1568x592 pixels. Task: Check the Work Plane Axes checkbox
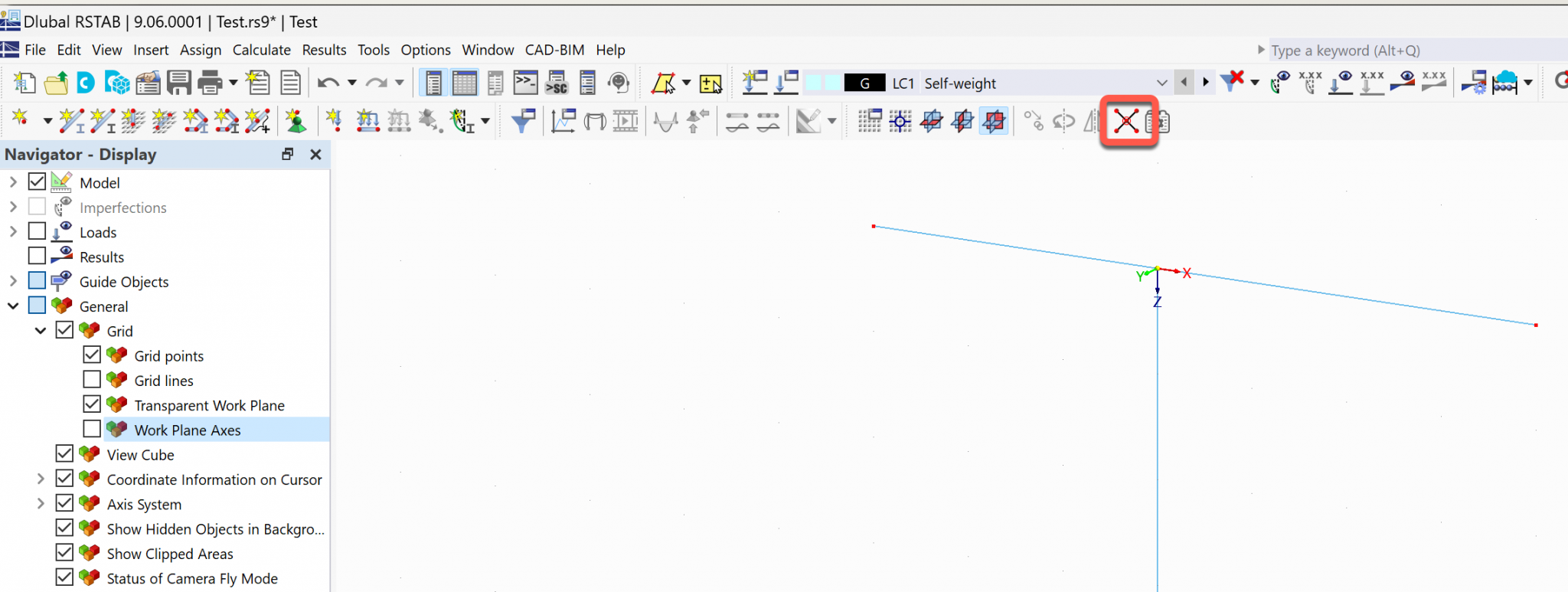pos(92,429)
